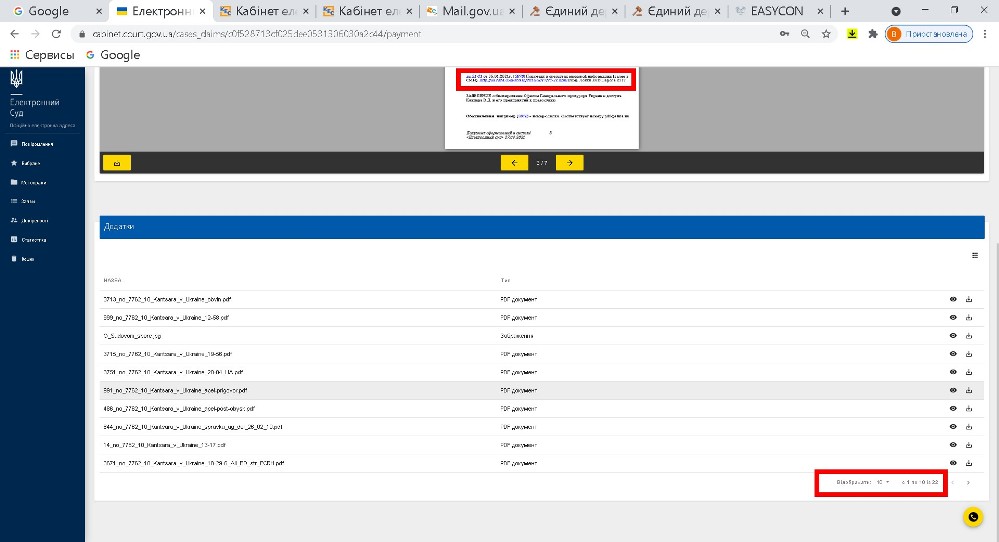Preview the image file in third row
The width and height of the screenshot is (999, 542).
(952, 336)
